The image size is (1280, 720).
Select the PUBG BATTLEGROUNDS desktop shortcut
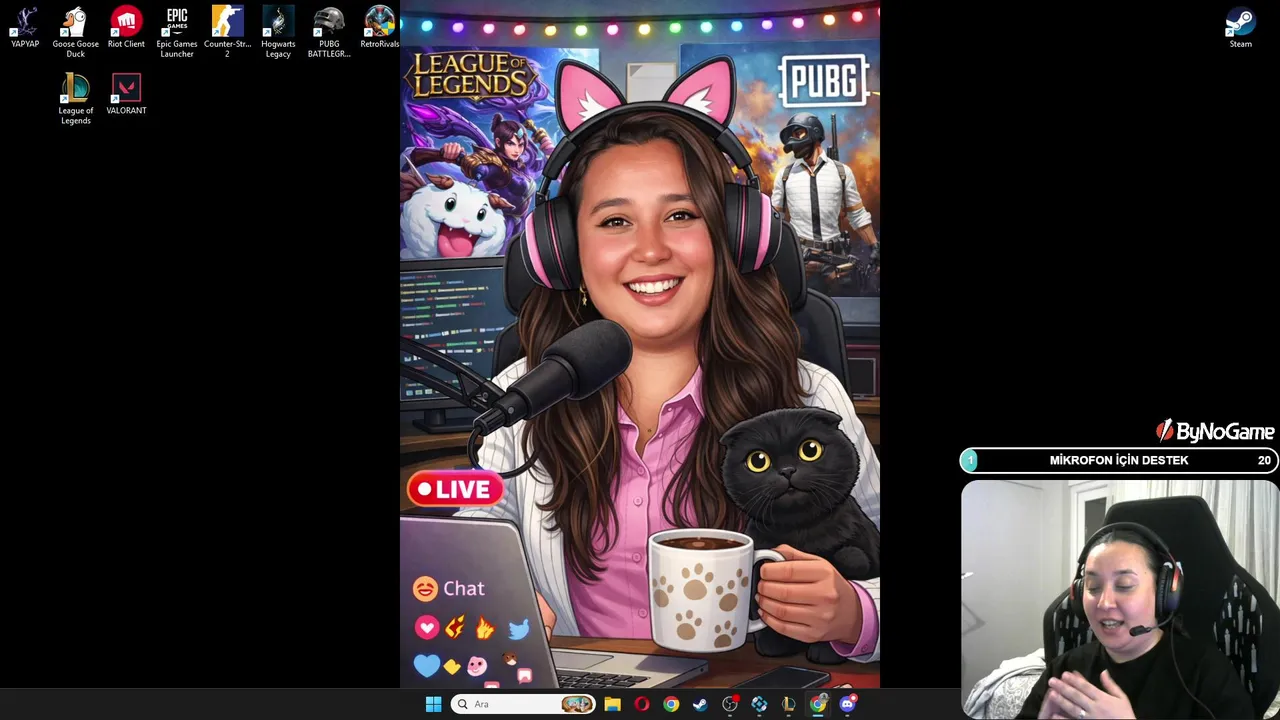[x=328, y=32]
